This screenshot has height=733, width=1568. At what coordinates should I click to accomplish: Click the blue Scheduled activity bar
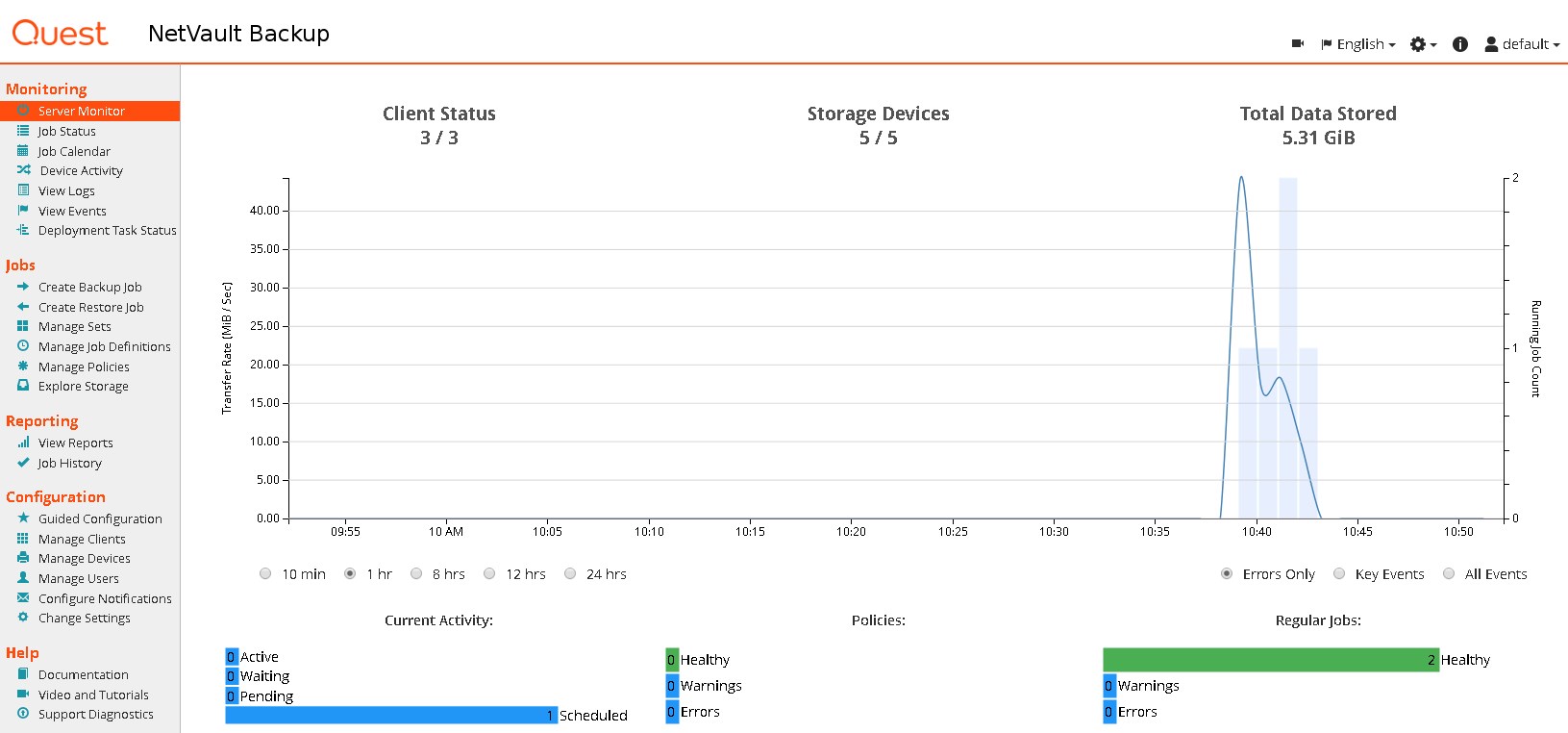(390, 716)
